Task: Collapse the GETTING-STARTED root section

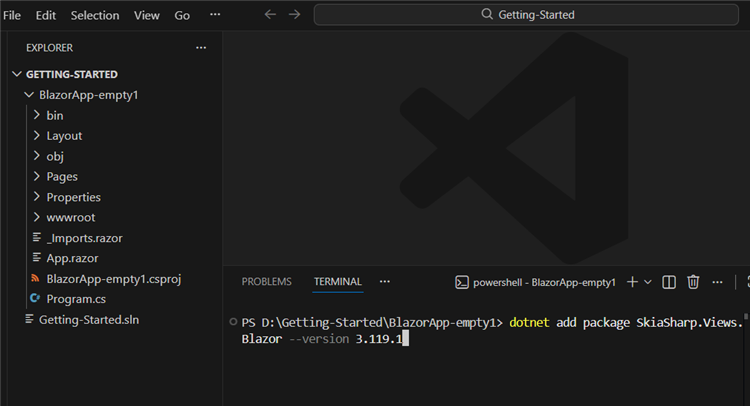Action: 17,74
